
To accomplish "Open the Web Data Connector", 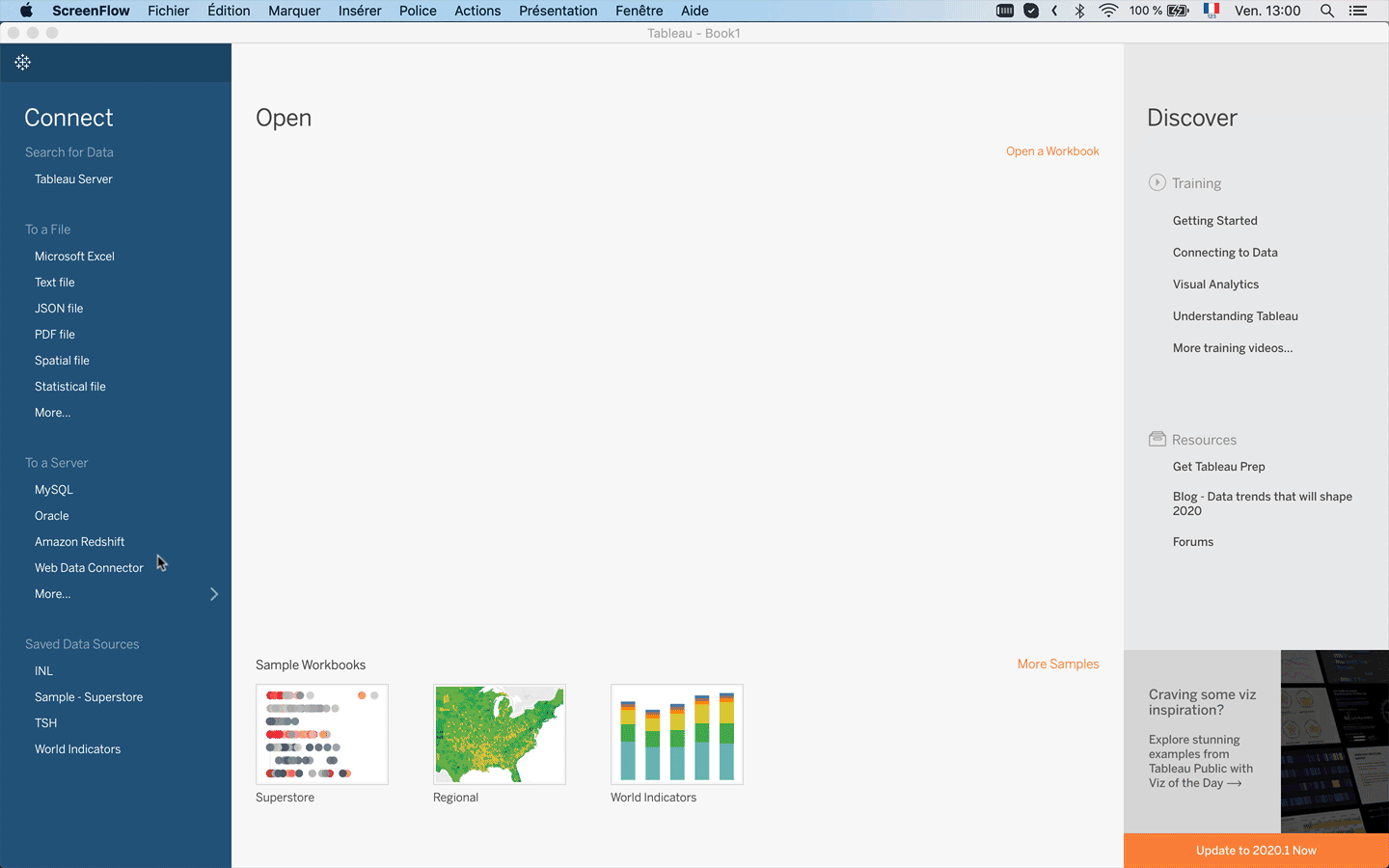I will coord(89,568).
